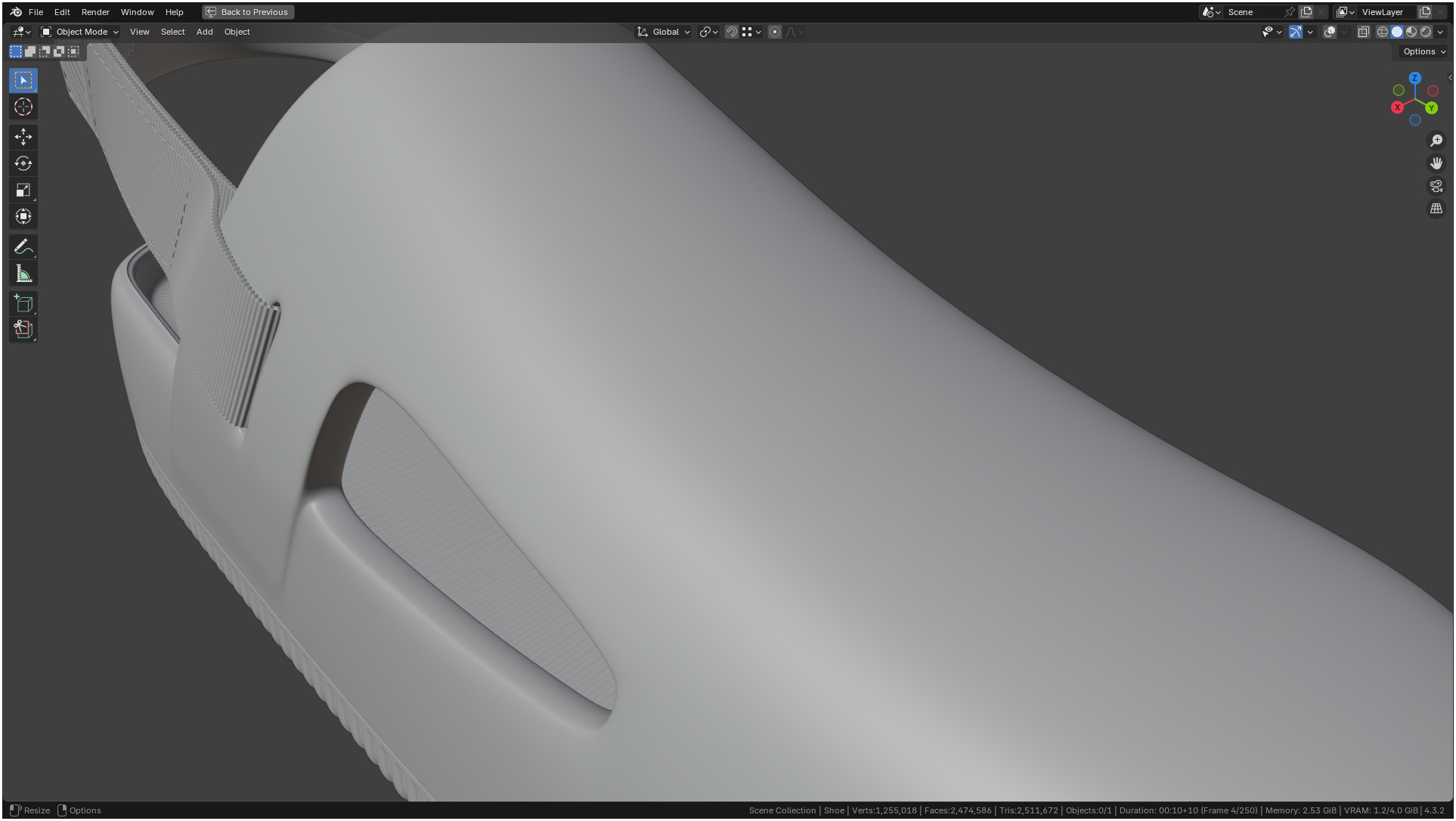Choose the Move tool
1456x821 pixels.
click(x=23, y=137)
